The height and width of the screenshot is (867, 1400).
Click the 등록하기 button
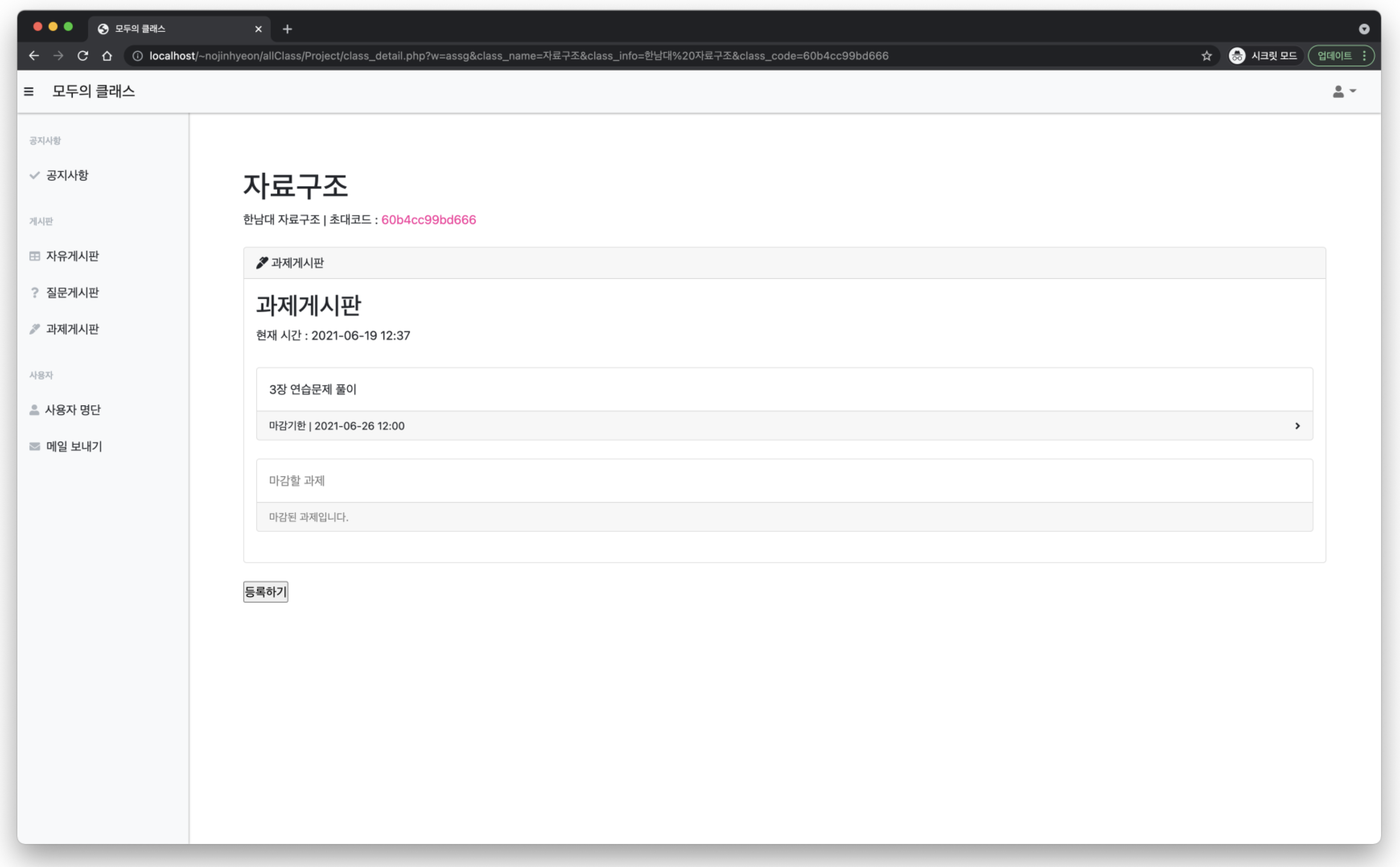click(x=266, y=592)
